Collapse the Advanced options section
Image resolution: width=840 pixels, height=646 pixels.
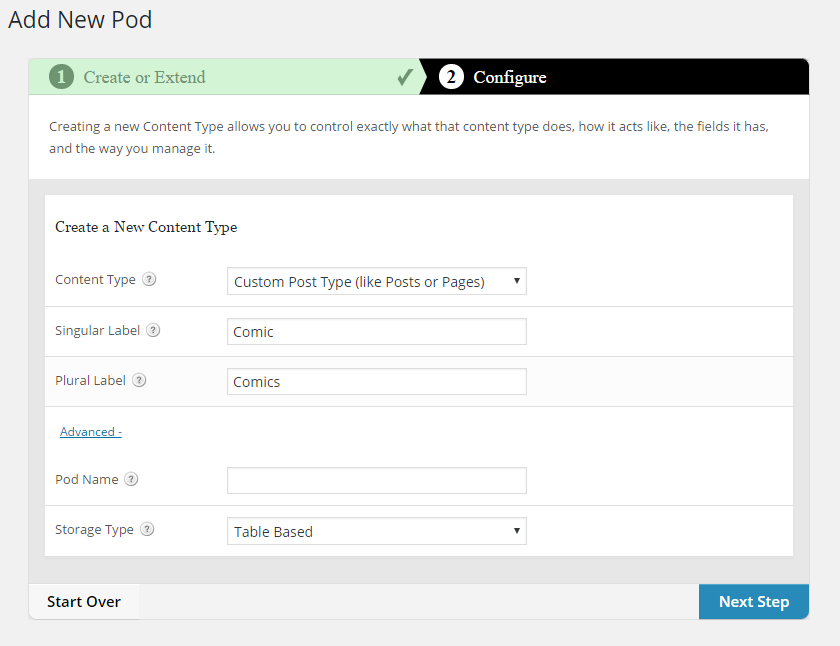pos(90,432)
